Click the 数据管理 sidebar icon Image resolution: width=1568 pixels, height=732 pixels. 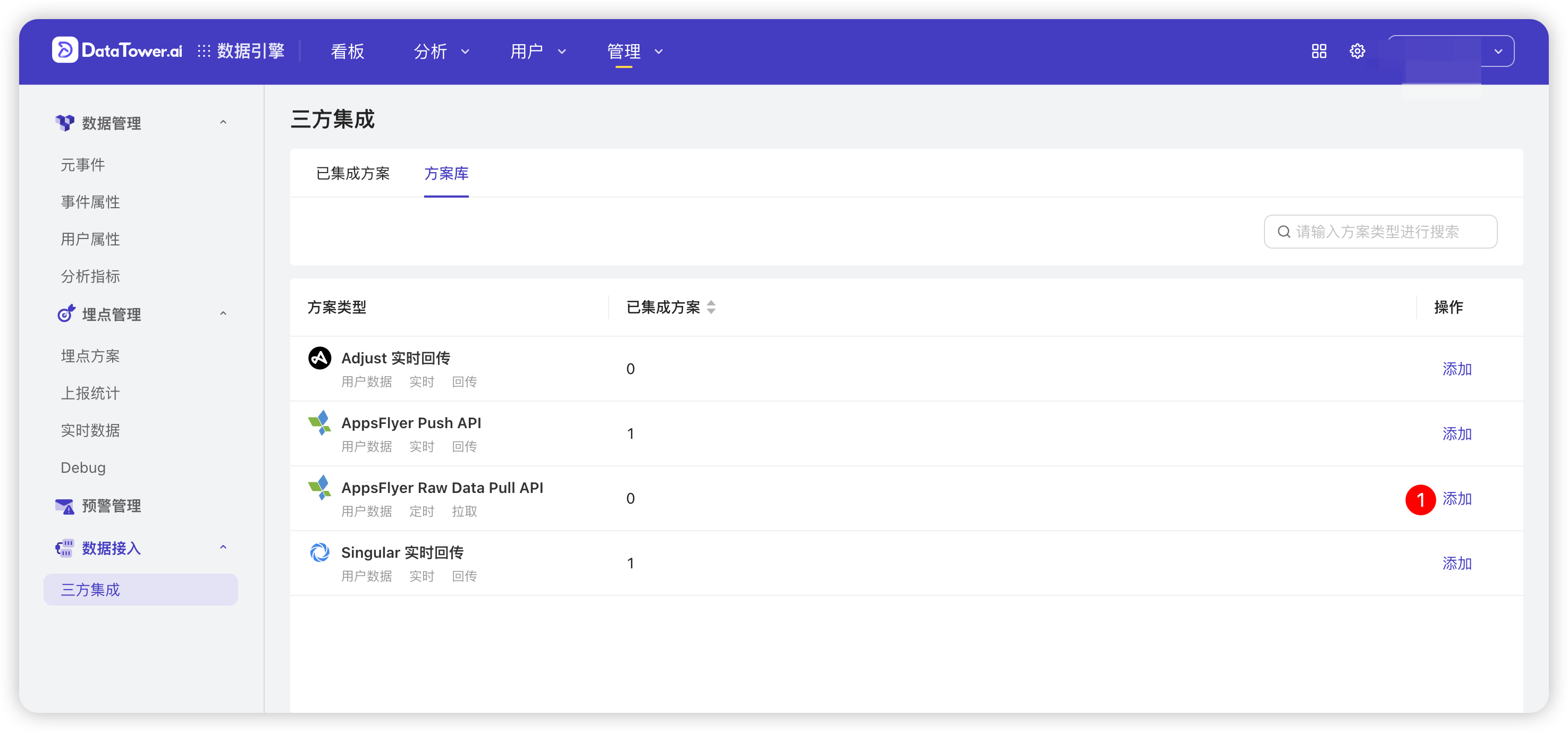(x=66, y=122)
